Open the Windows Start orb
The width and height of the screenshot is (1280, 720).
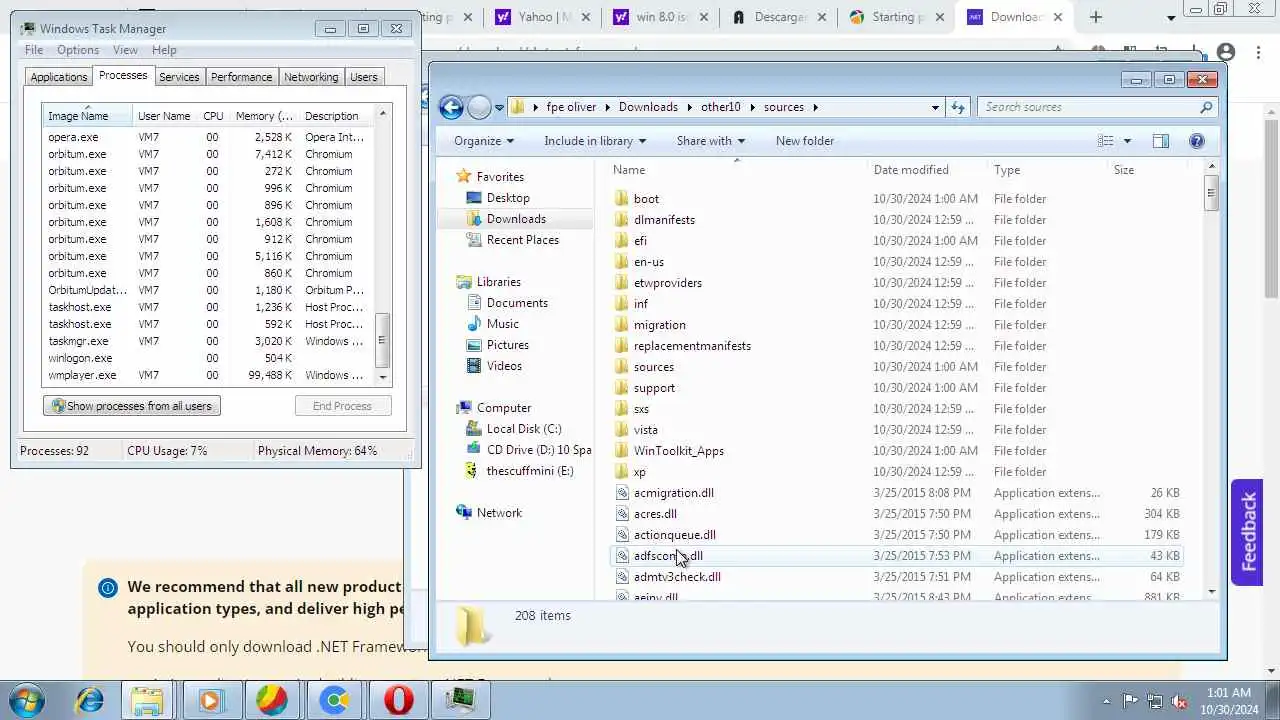point(27,700)
